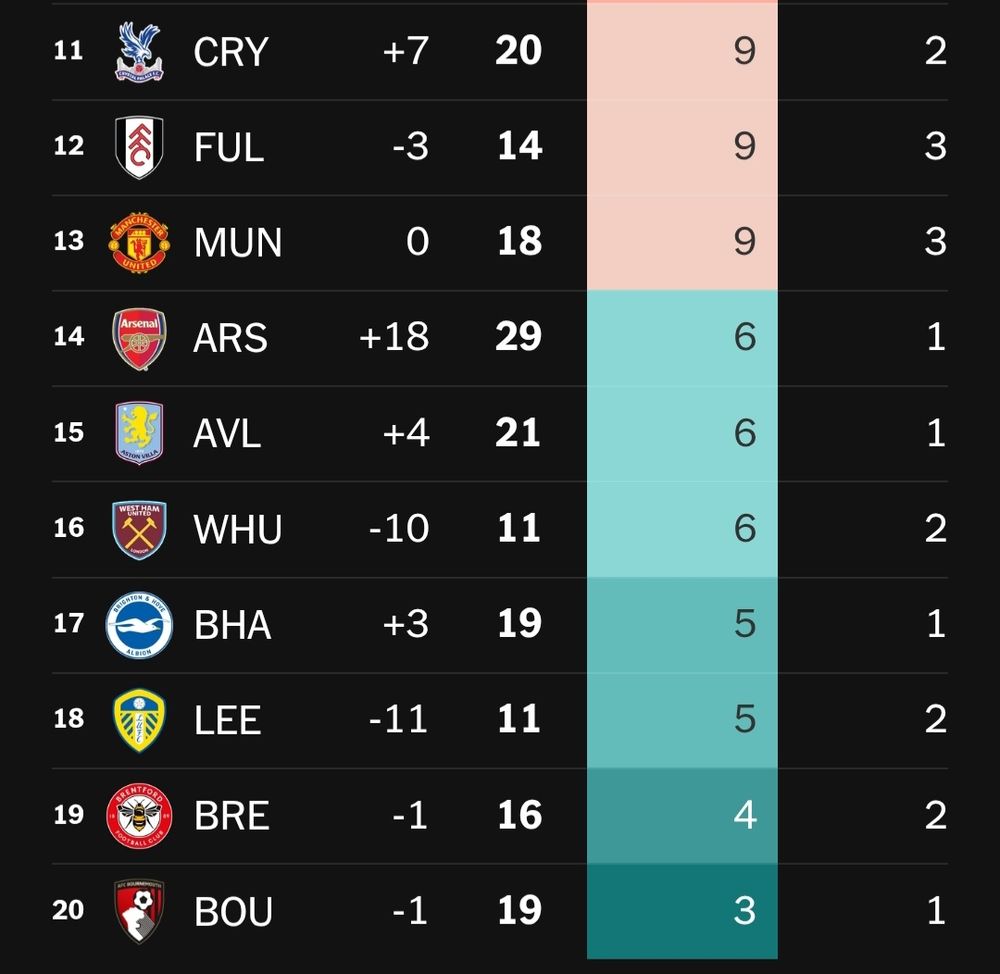
Task: Click the Brighton & Hove Albion crest
Action: tap(139, 625)
